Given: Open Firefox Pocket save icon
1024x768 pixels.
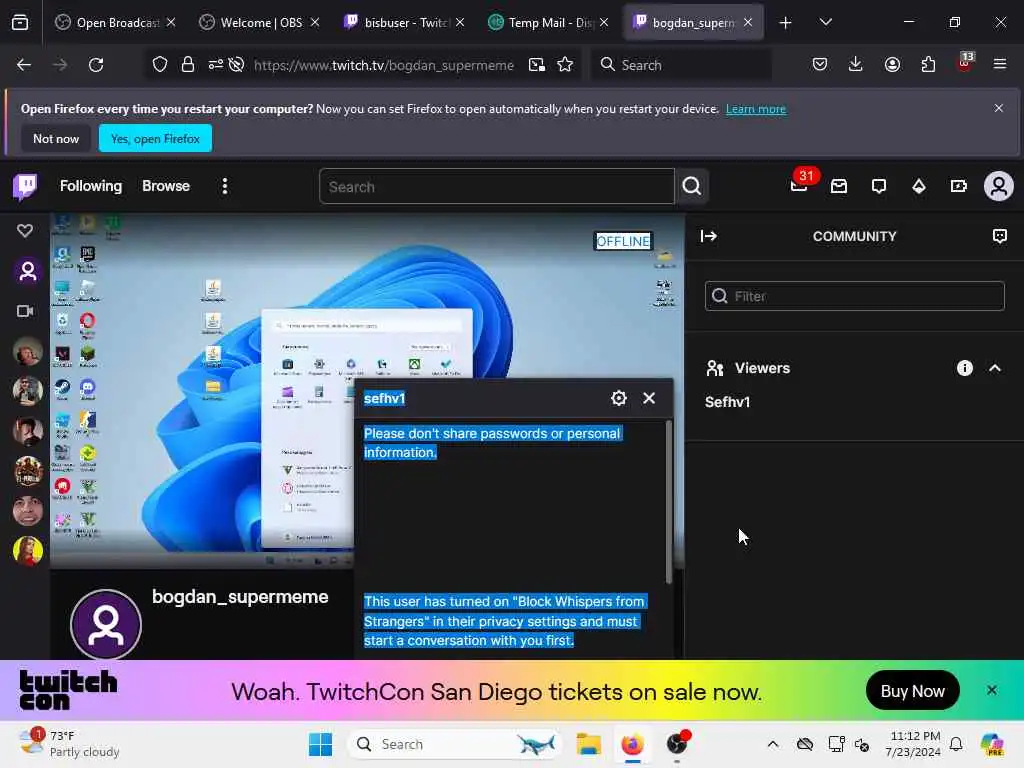Looking at the screenshot, I should pos(820,65).
